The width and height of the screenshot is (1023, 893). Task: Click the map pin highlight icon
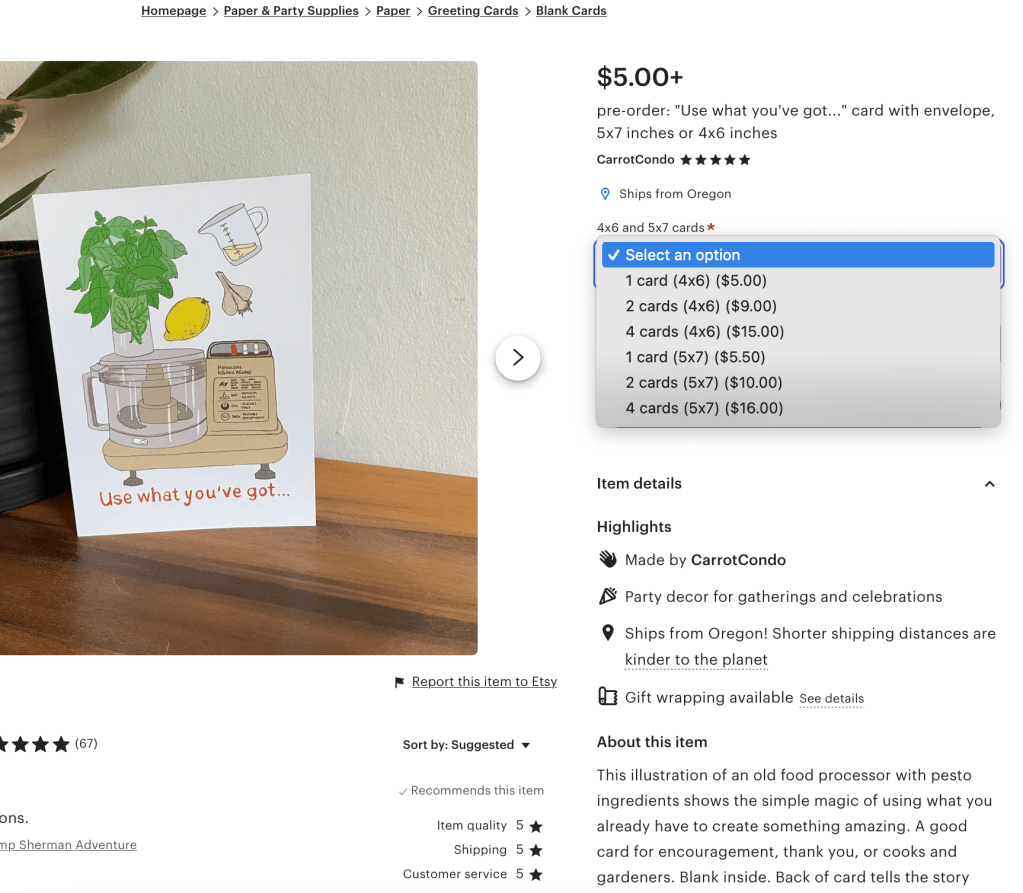607,634
